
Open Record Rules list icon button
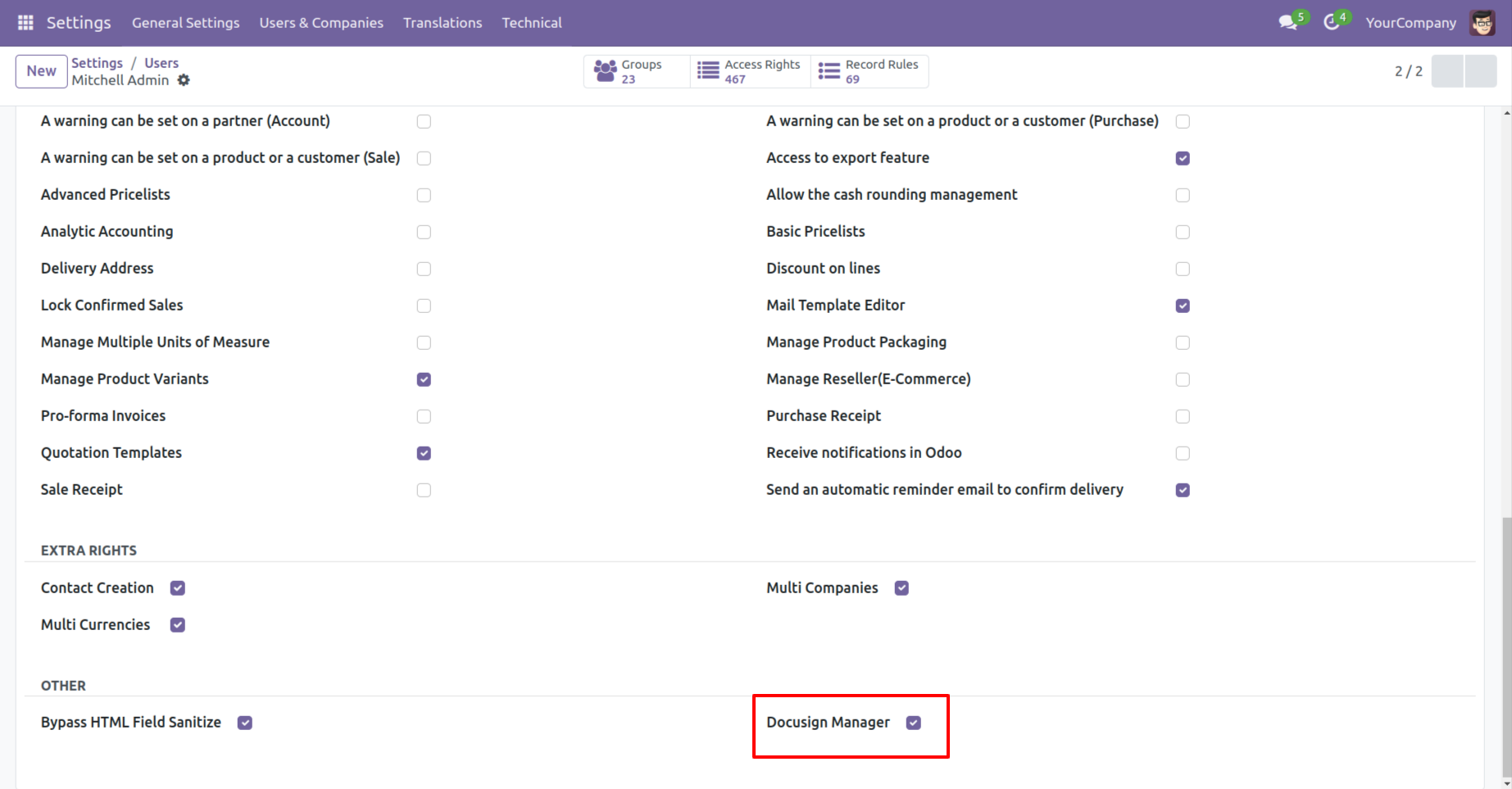(829, 71)
